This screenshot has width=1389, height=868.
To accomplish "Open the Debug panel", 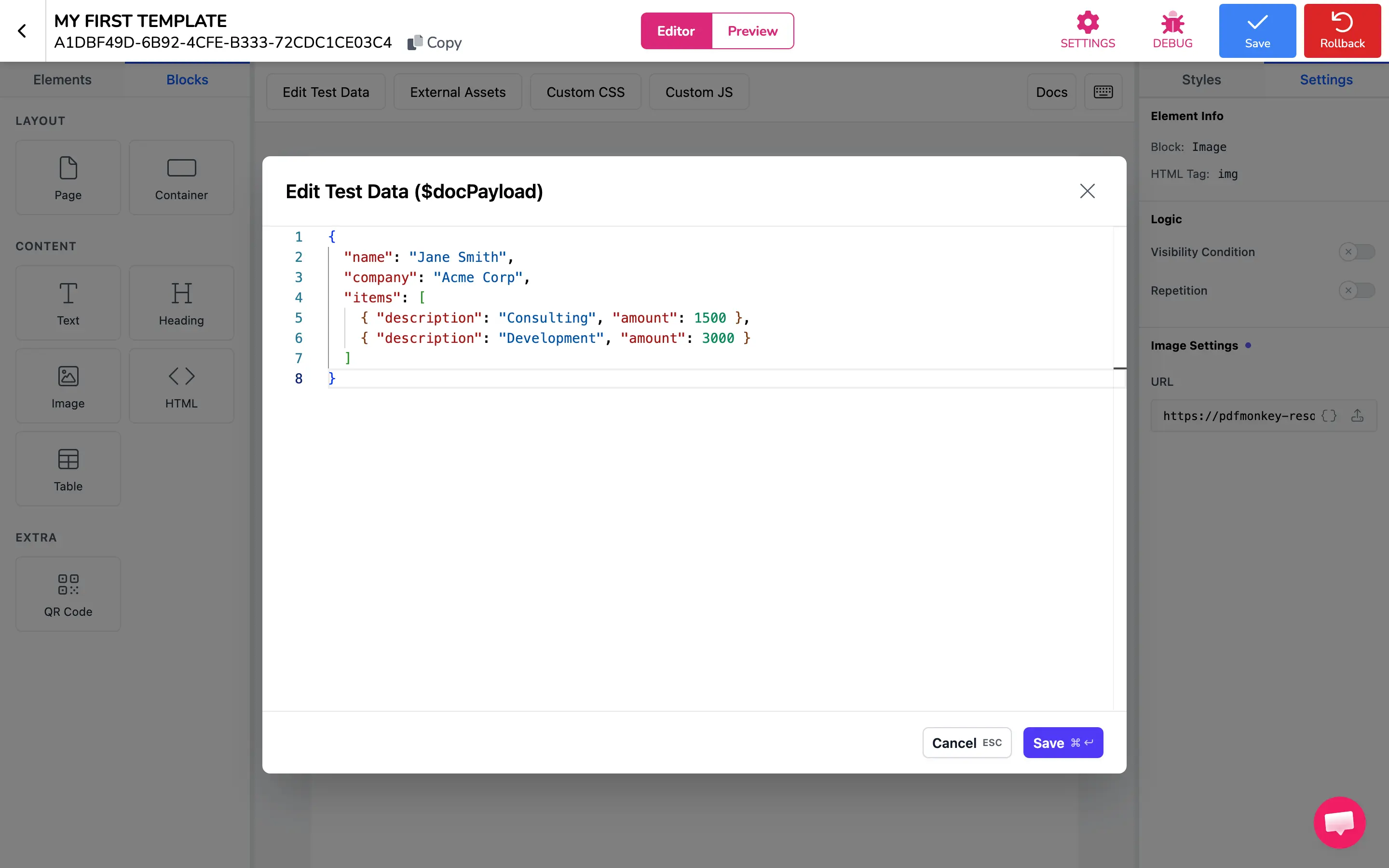I will point(1172,30).
